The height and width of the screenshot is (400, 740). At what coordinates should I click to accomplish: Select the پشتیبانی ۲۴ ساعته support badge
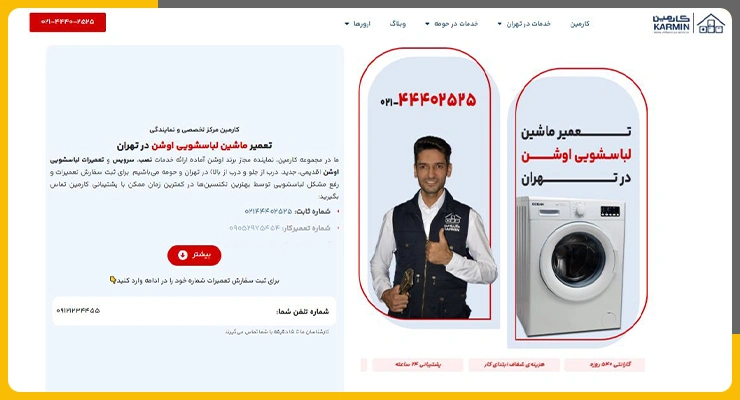(x=418, y=365)
